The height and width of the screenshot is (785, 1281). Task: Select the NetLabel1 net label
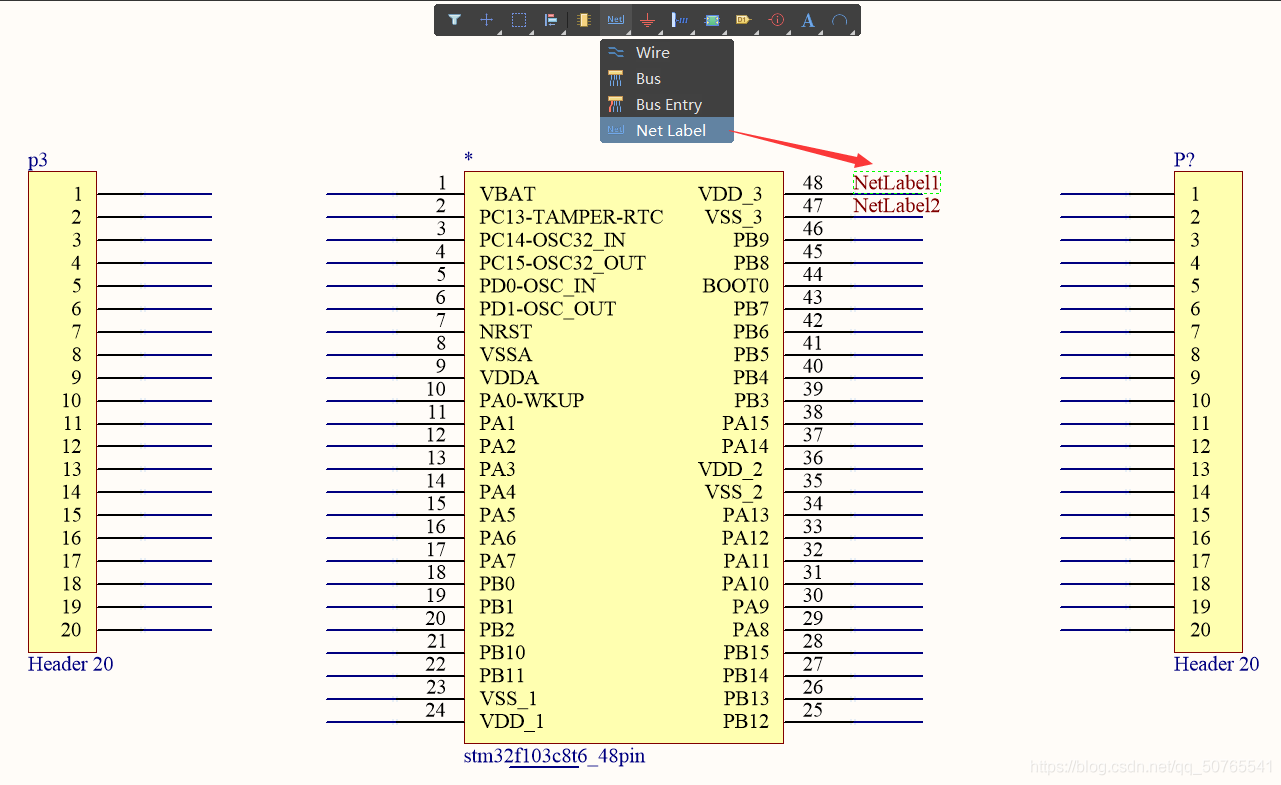click(897, 183)
